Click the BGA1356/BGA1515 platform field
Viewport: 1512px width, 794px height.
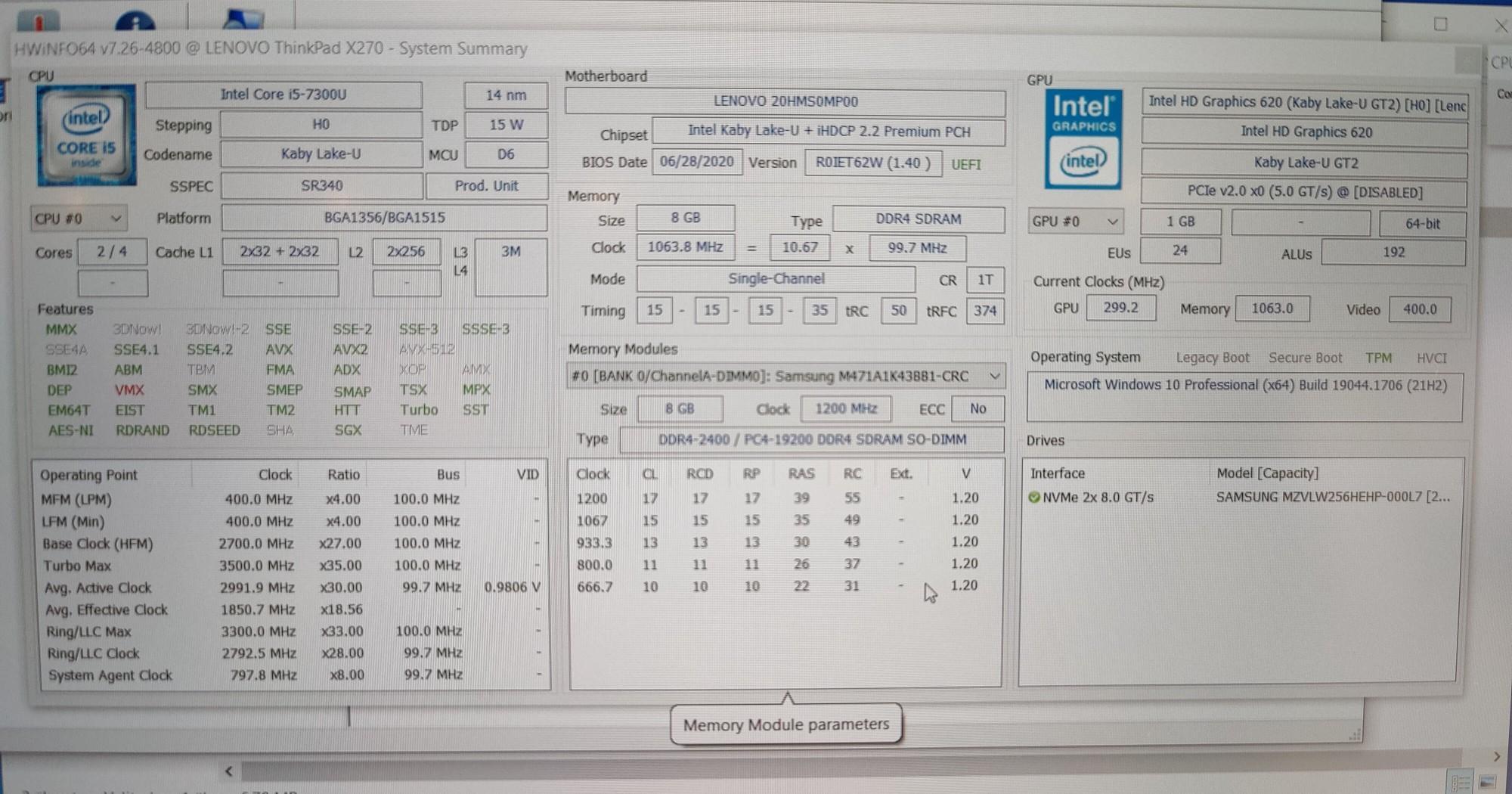[x=384, y=218]
